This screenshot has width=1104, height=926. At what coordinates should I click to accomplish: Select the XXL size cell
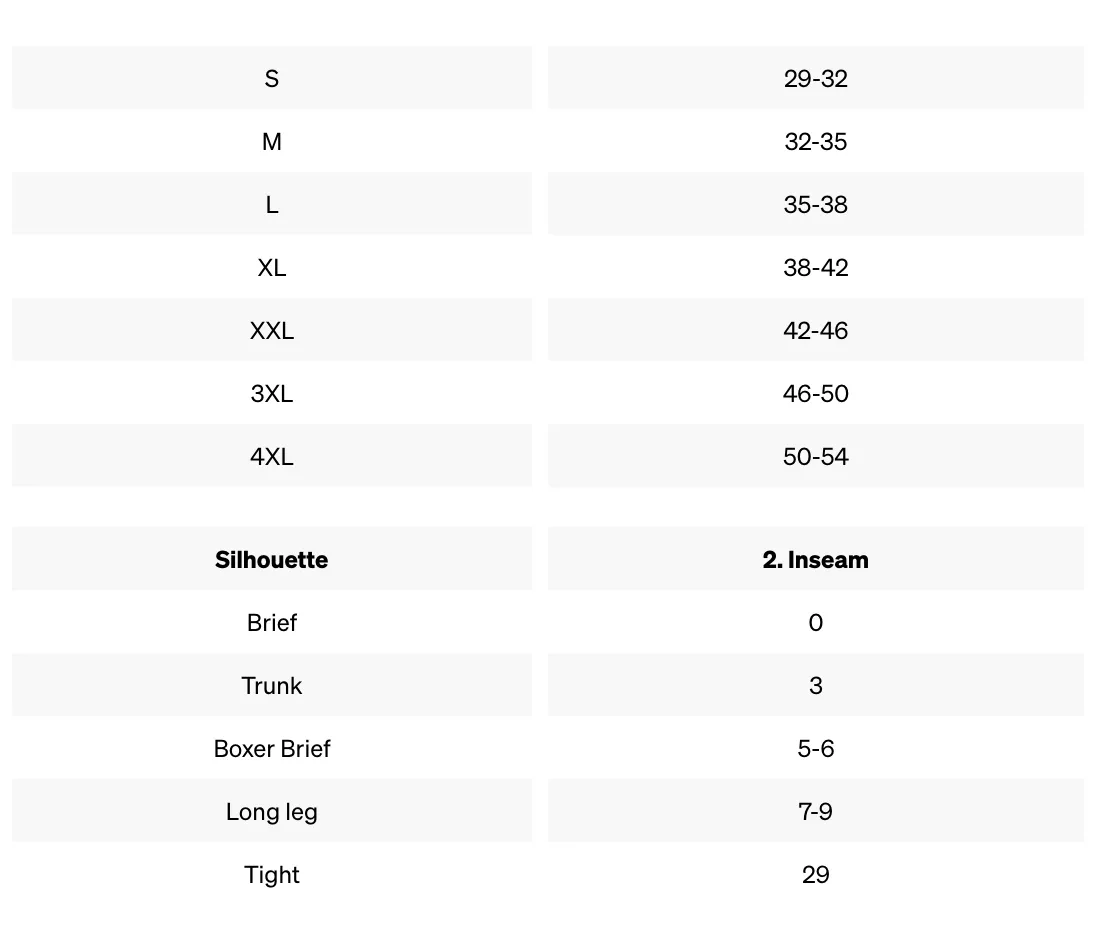tap(272, 330)
